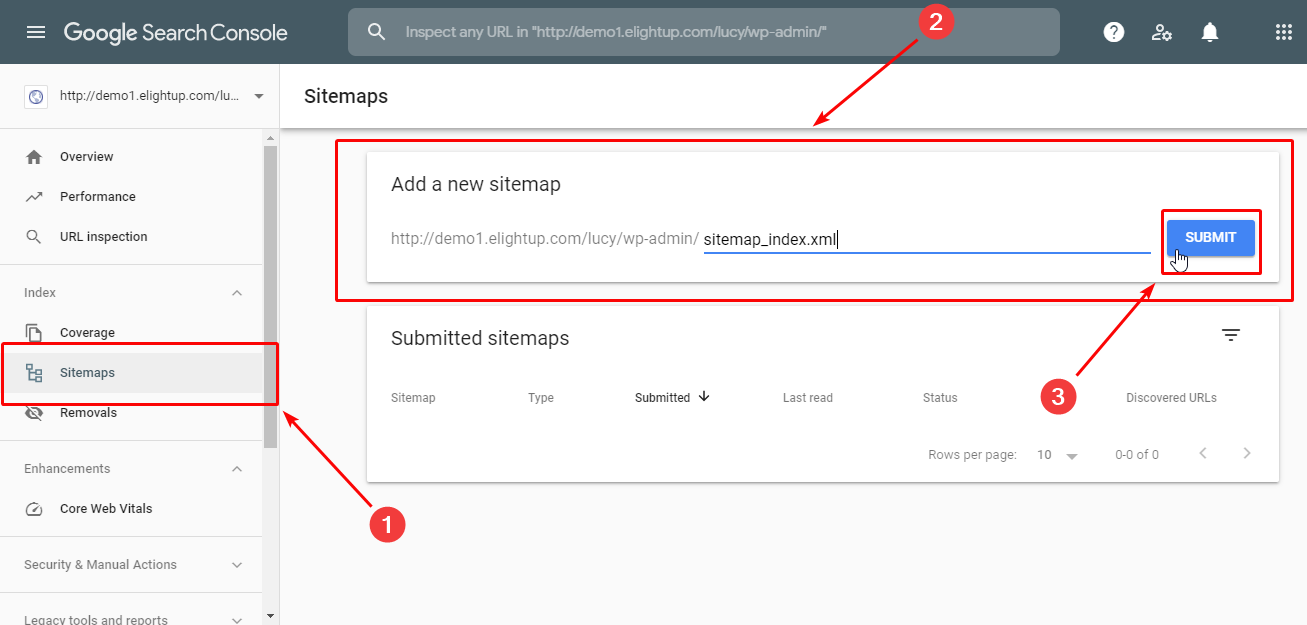The width and height of the screenshot is (1307, 625).
Task: Click the Google Search Console logo
Action: [176, 32]
